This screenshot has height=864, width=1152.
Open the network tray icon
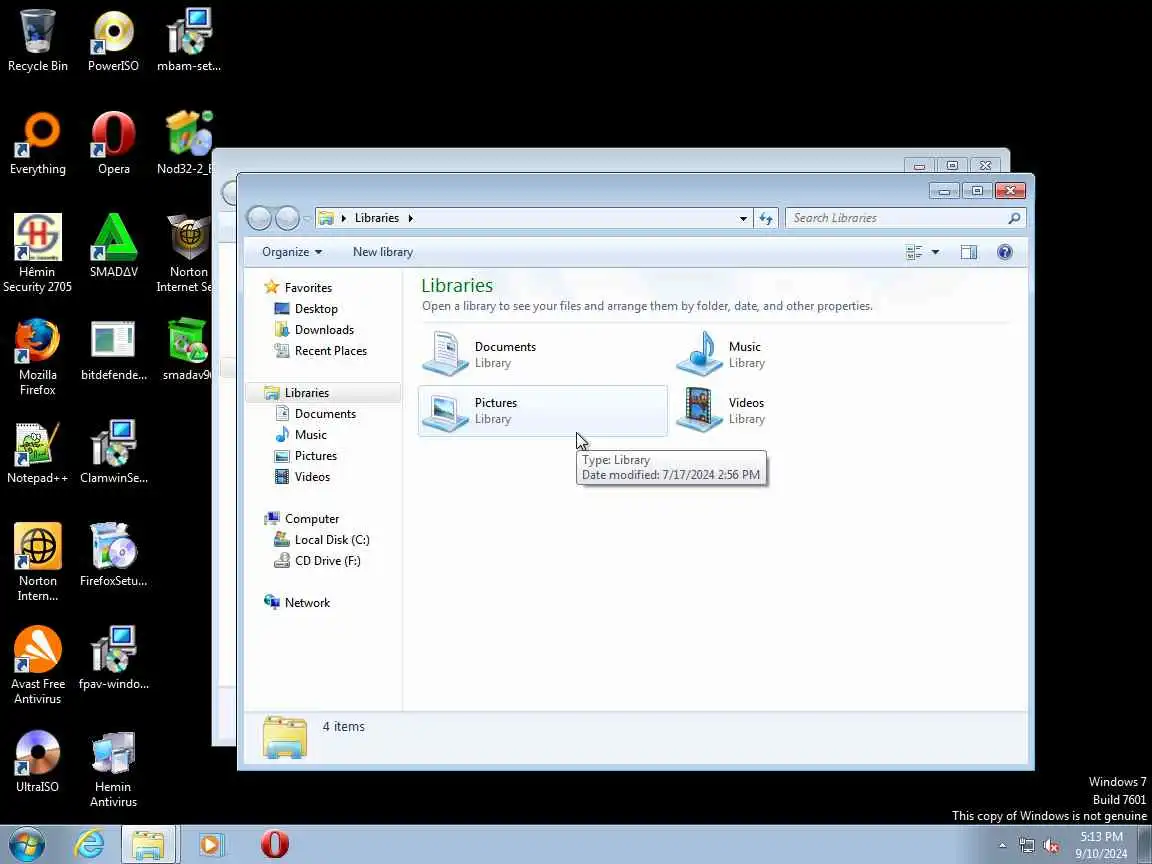(1026, 846)
